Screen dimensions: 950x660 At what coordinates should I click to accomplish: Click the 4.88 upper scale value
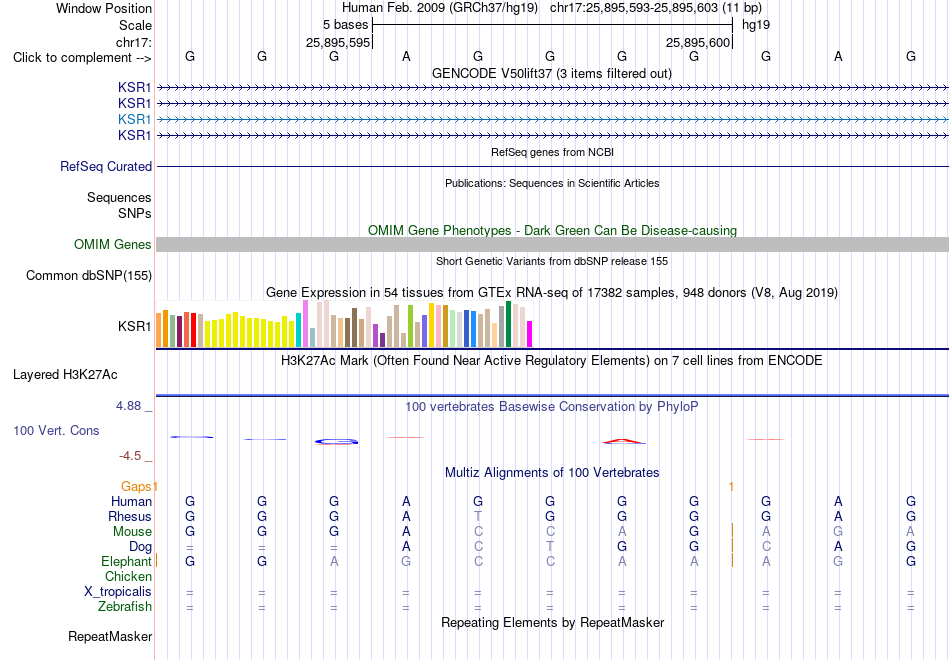point(128,406)
